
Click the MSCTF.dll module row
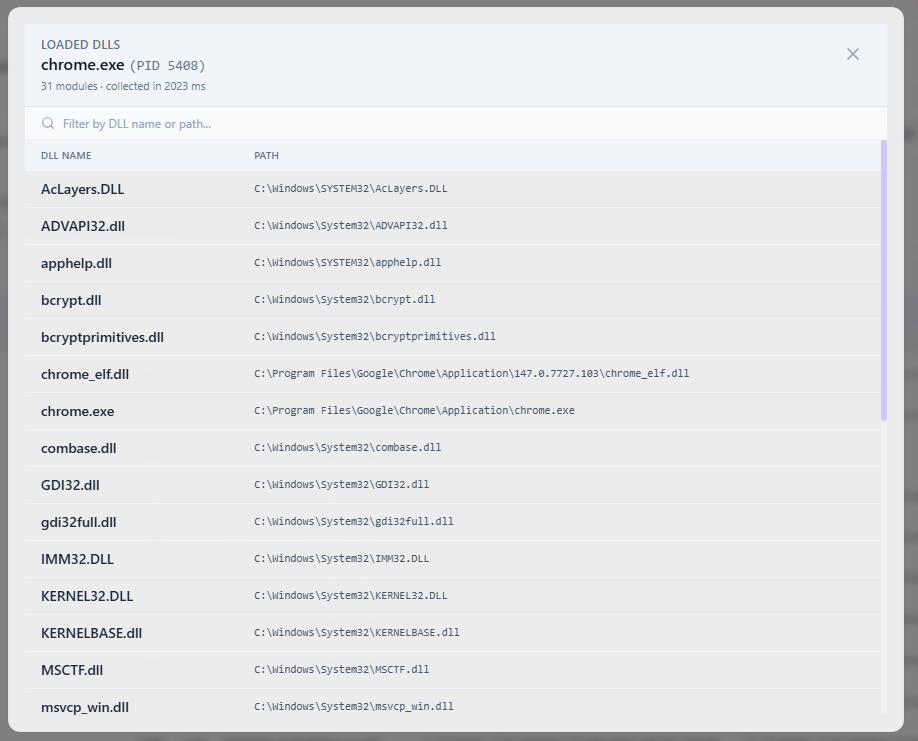(x=453, y=670)
